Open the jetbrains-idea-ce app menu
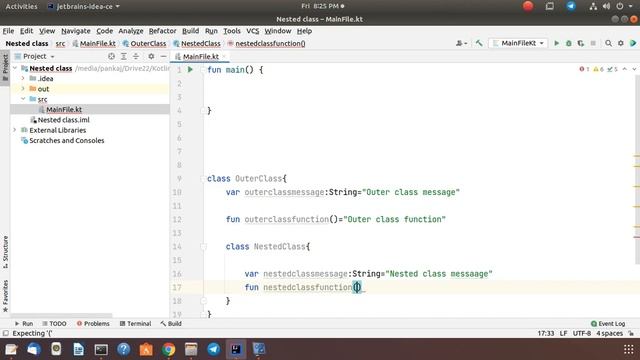640x360 pixels. [x=84, y=6]
